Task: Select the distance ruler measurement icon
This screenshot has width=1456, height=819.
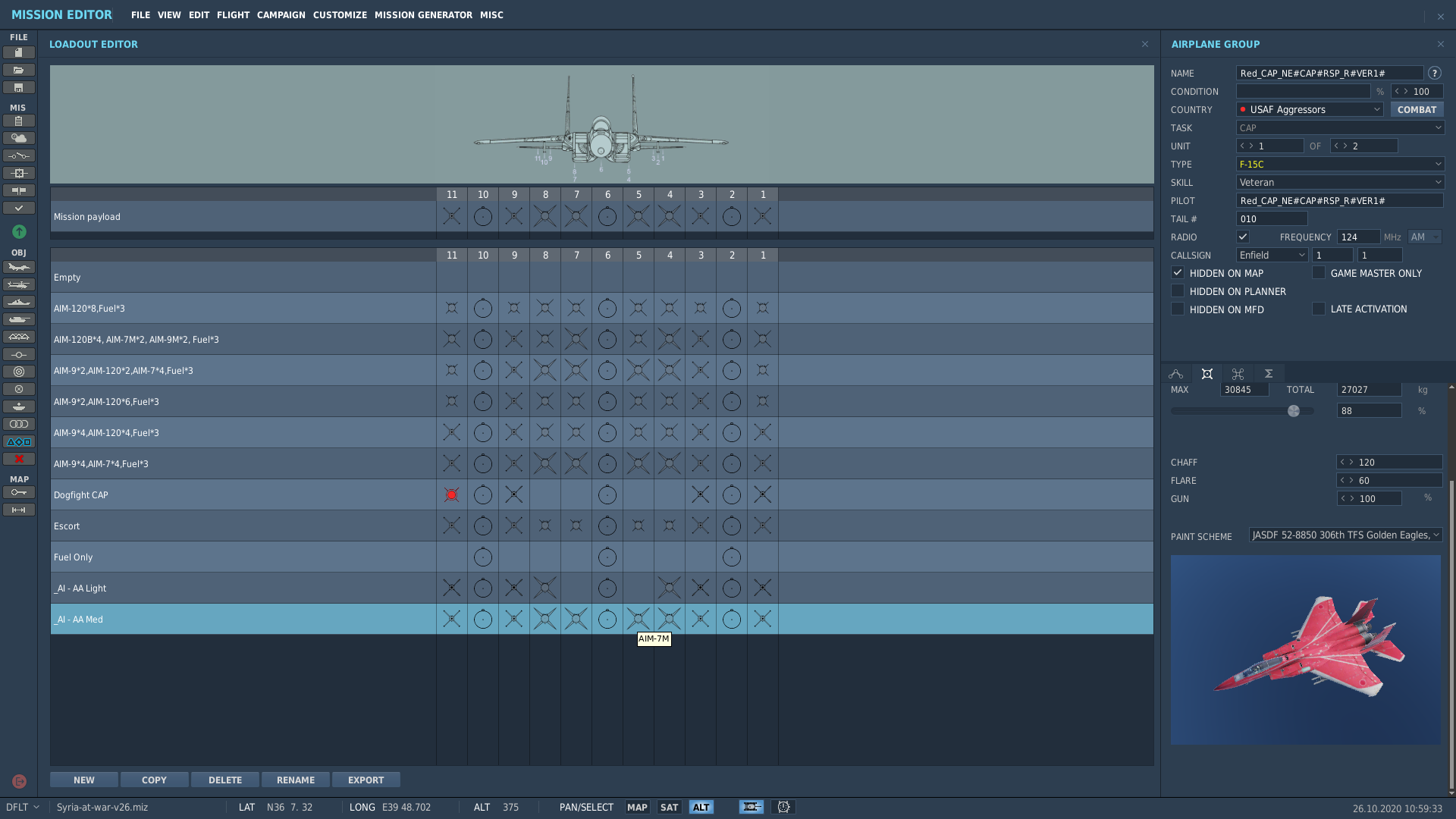Action: (19, 510)
